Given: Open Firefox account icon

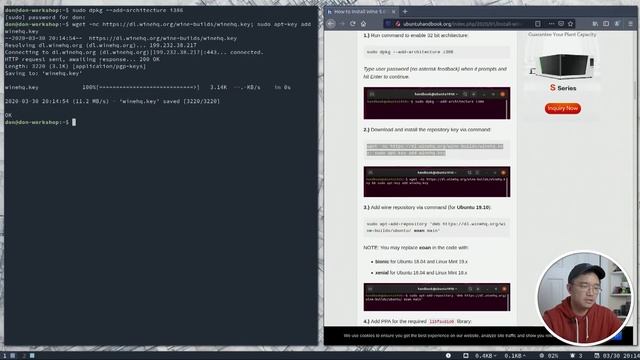Looking at the screenshot, I should click(617, 24).
